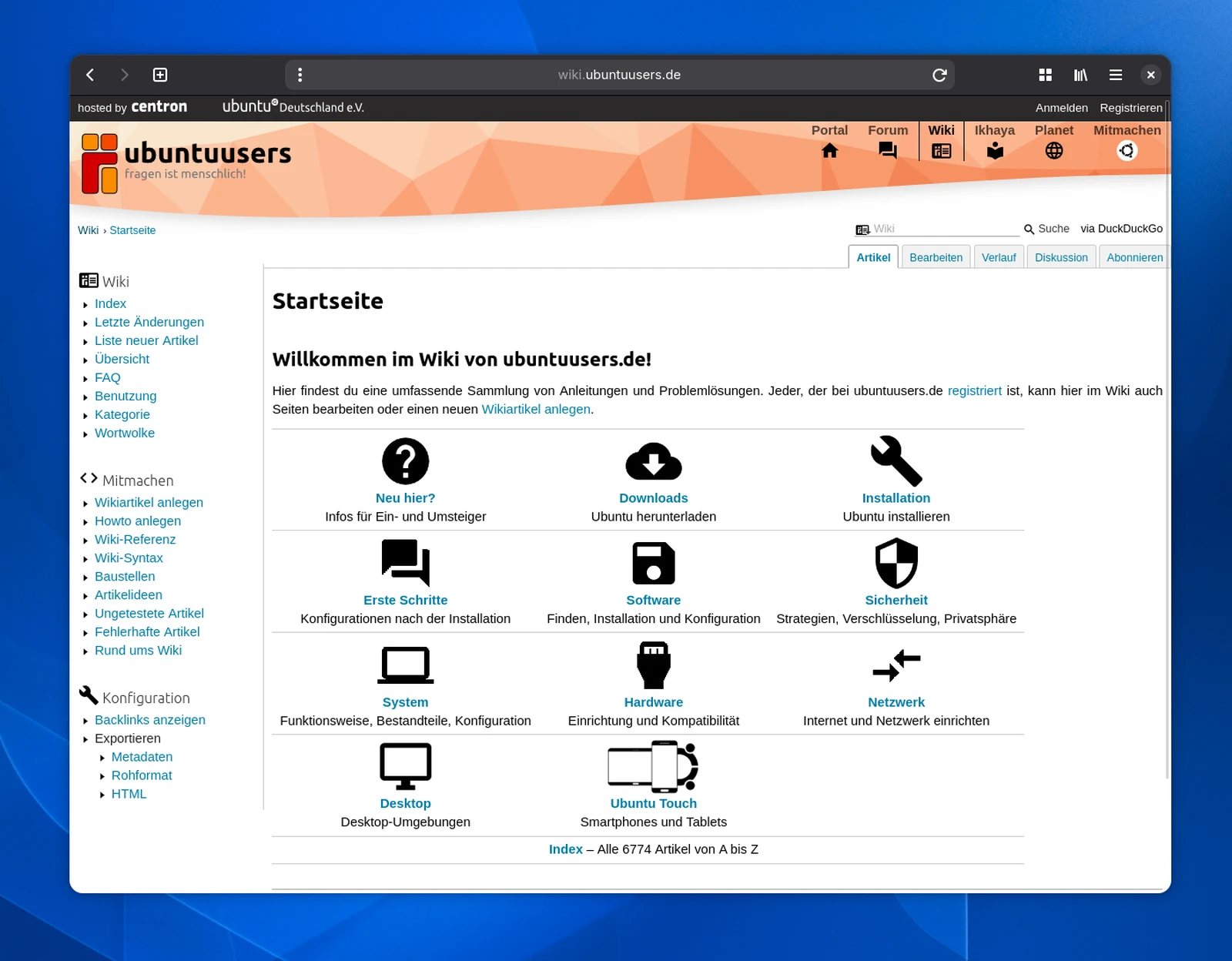
Task: Click the Ikhaya reader icon
Action: click(995, 151)
